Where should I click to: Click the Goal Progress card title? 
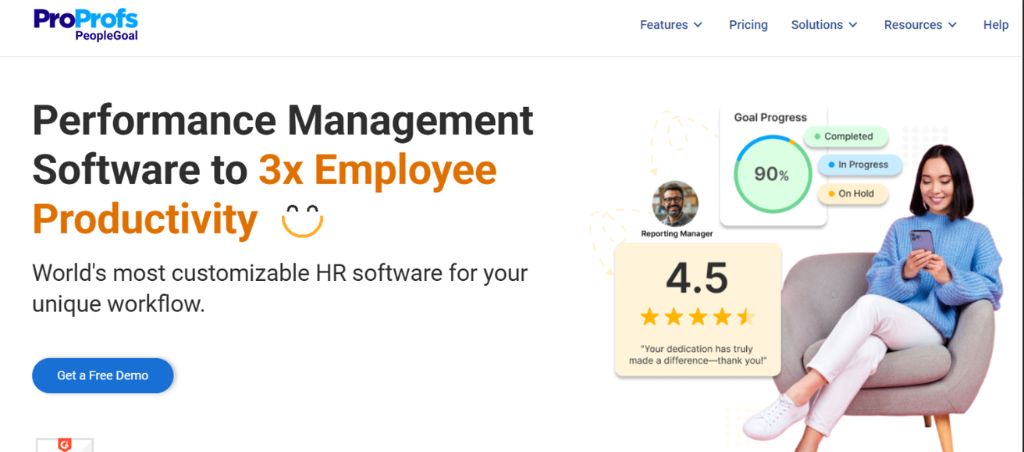(770, 117)
